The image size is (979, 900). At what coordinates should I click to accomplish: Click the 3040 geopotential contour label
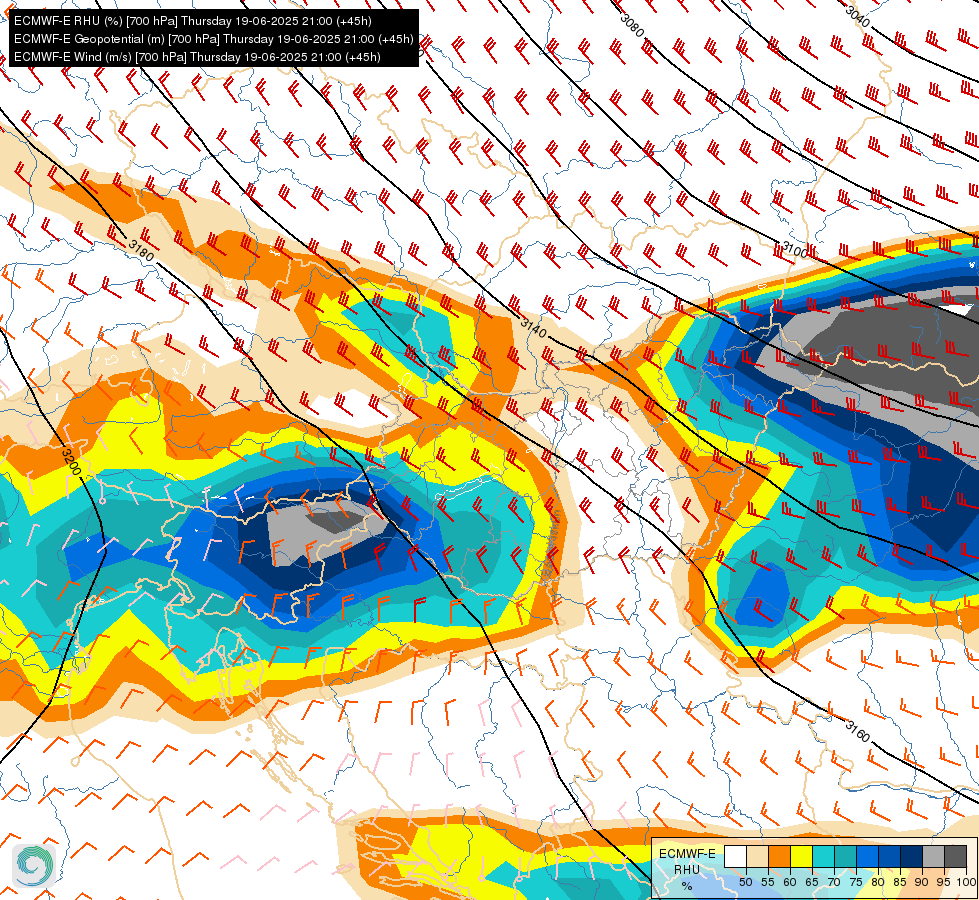coord(857,16)
